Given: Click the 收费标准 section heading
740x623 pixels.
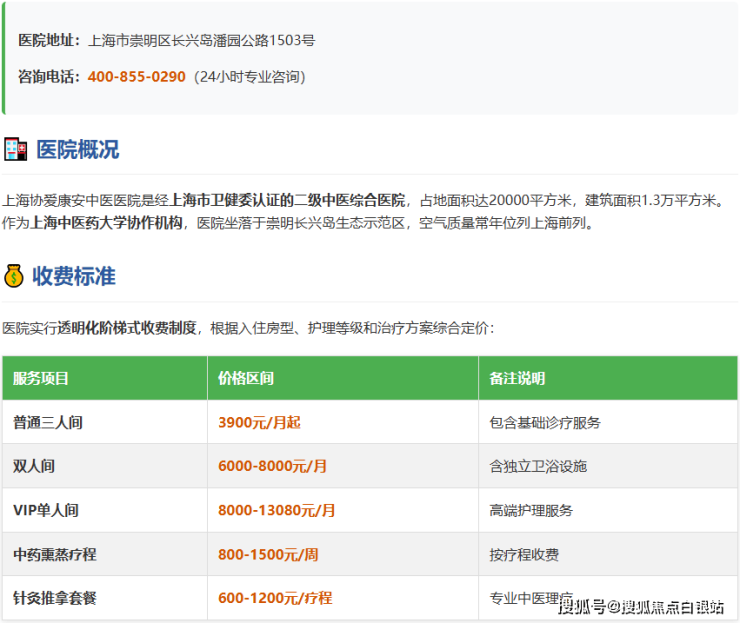Looking at the screenshot, I should tap(74, 276).
